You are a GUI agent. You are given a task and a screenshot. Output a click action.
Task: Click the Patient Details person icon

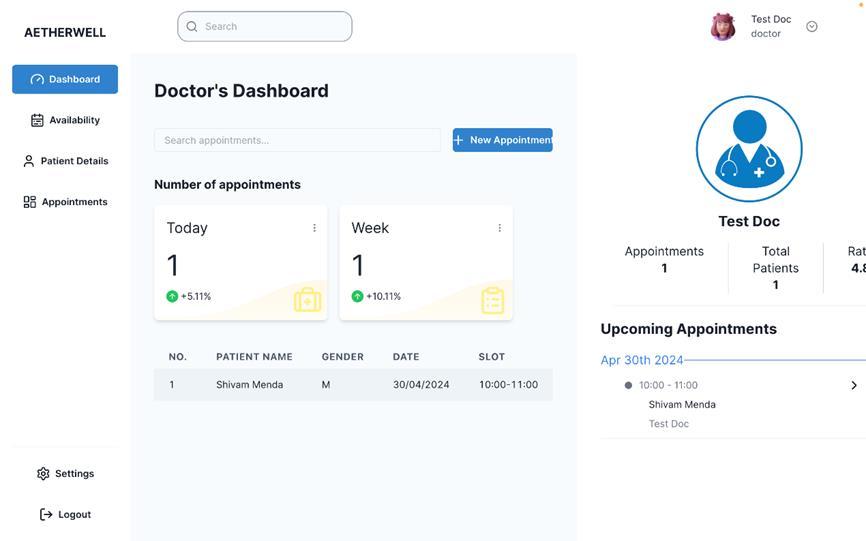coord(29,161)
